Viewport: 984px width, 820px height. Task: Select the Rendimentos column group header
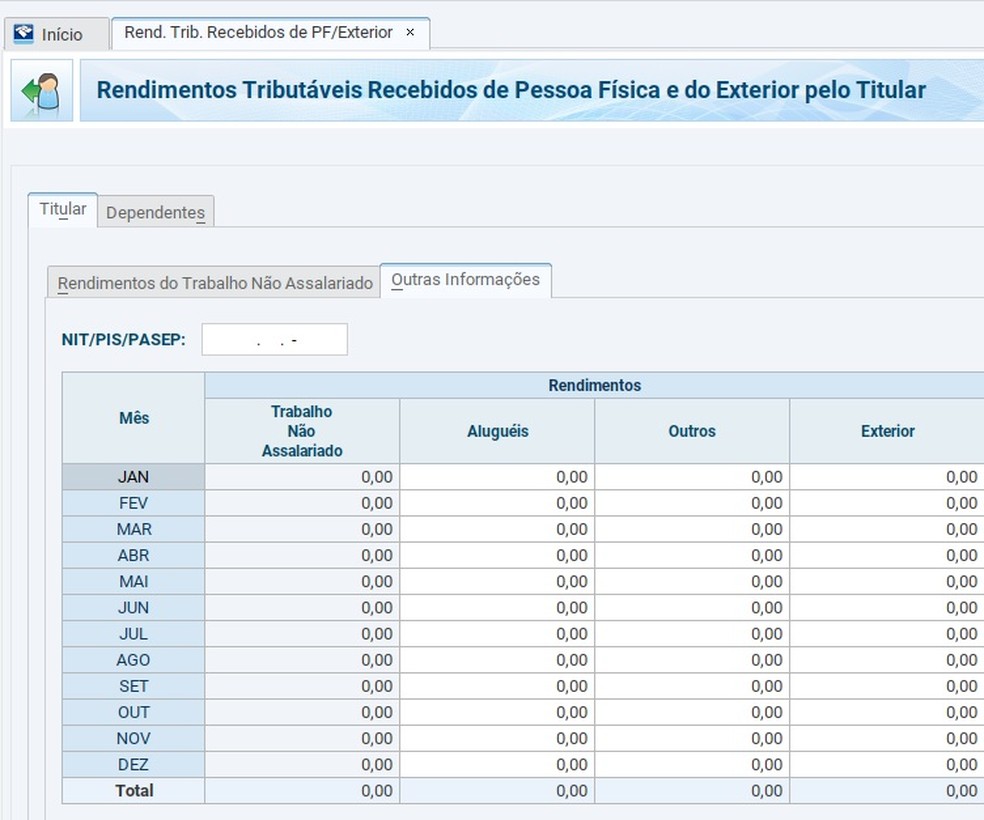594,384
